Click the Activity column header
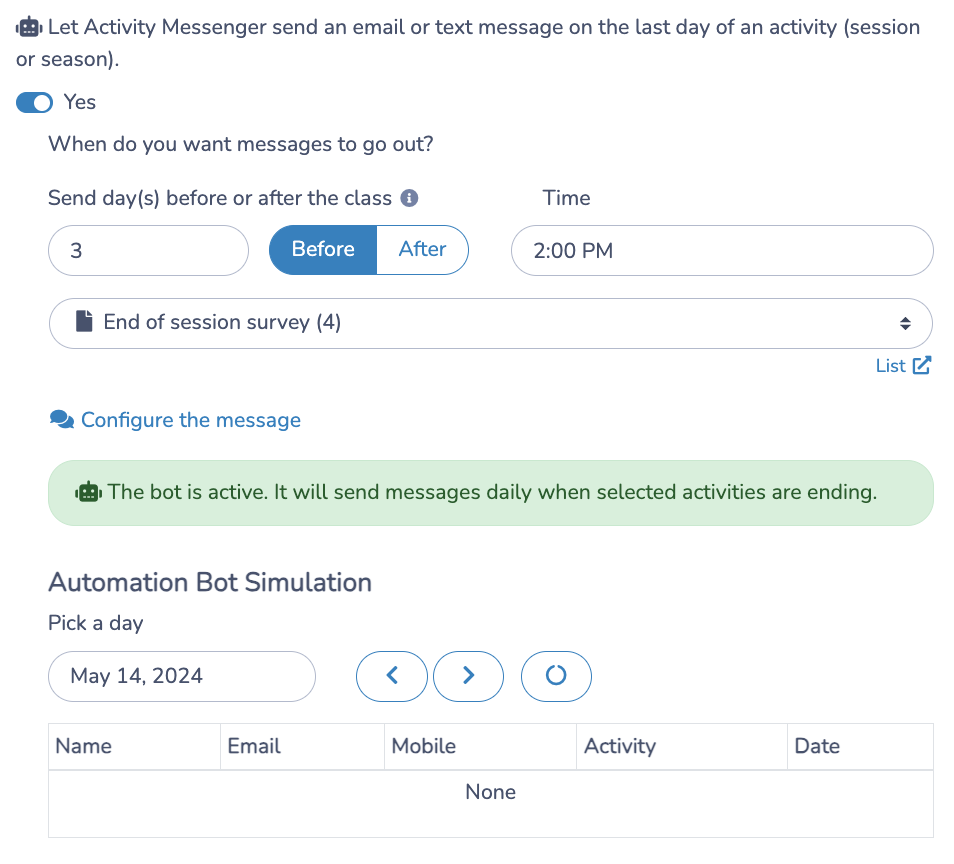 [682, 747]
